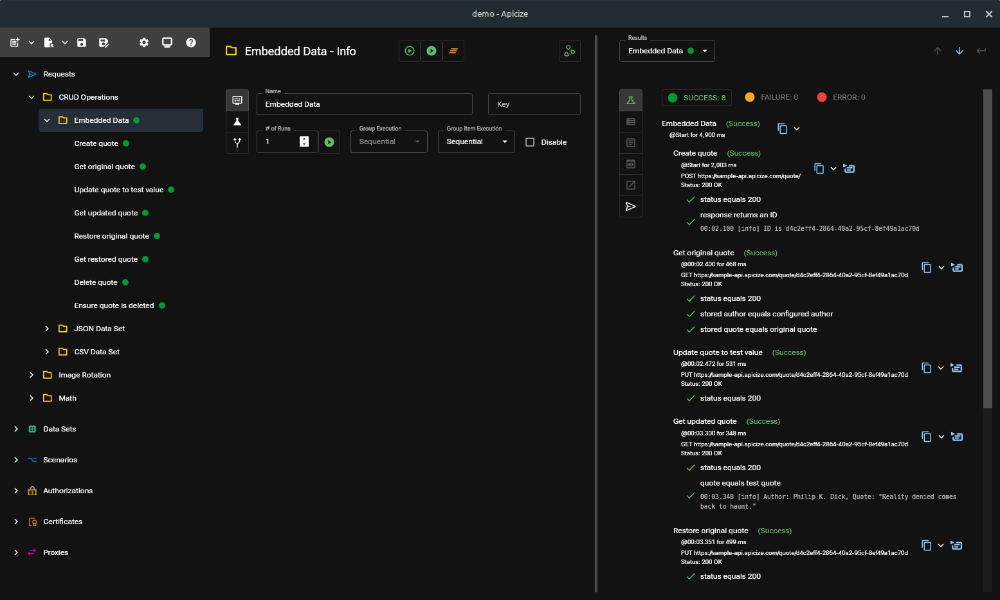Click the Name text field
Image resolution: width=1000 pixels, height=600 pixels.
pyautogui.click(x=364, y=104)
